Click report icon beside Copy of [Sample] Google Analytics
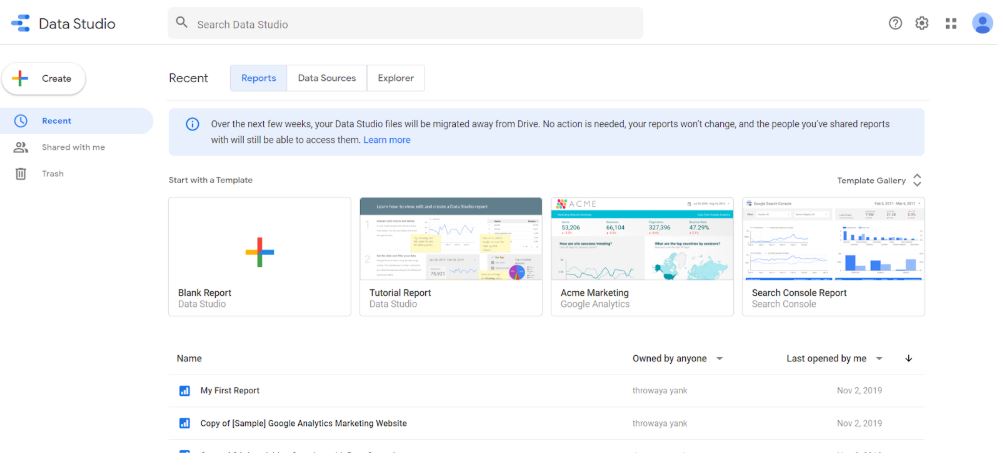 coord(185,423)
